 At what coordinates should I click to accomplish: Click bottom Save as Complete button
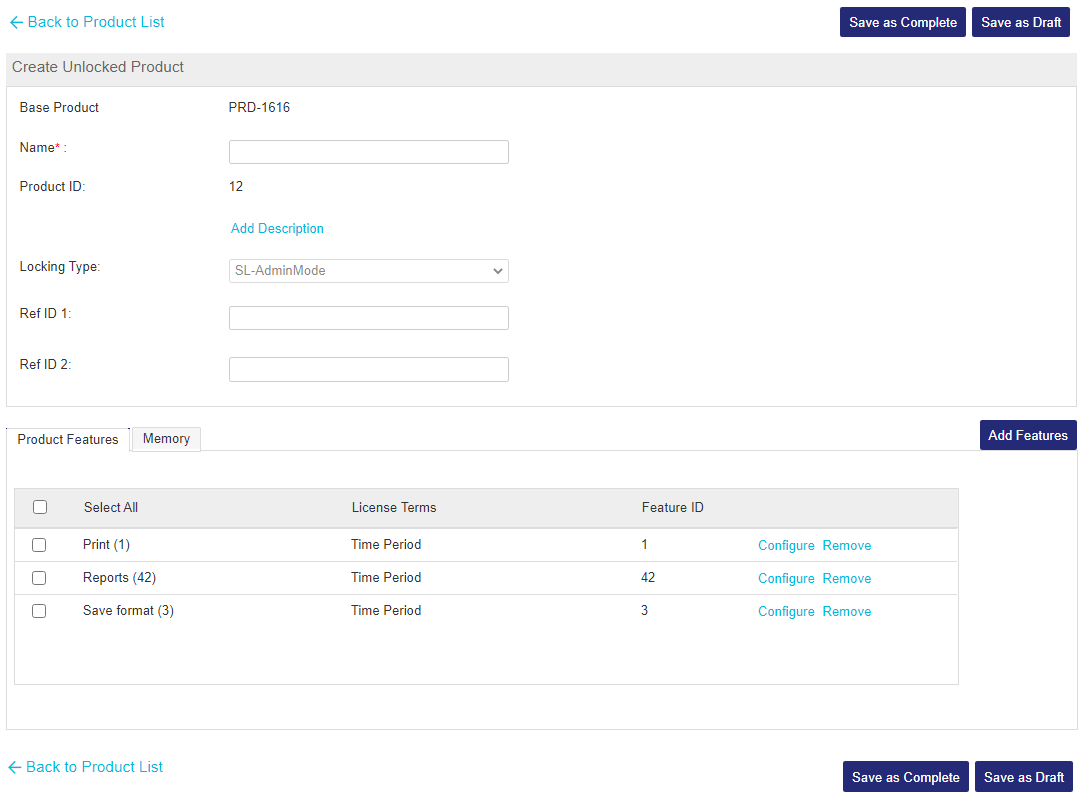click(x=905, y=777)
